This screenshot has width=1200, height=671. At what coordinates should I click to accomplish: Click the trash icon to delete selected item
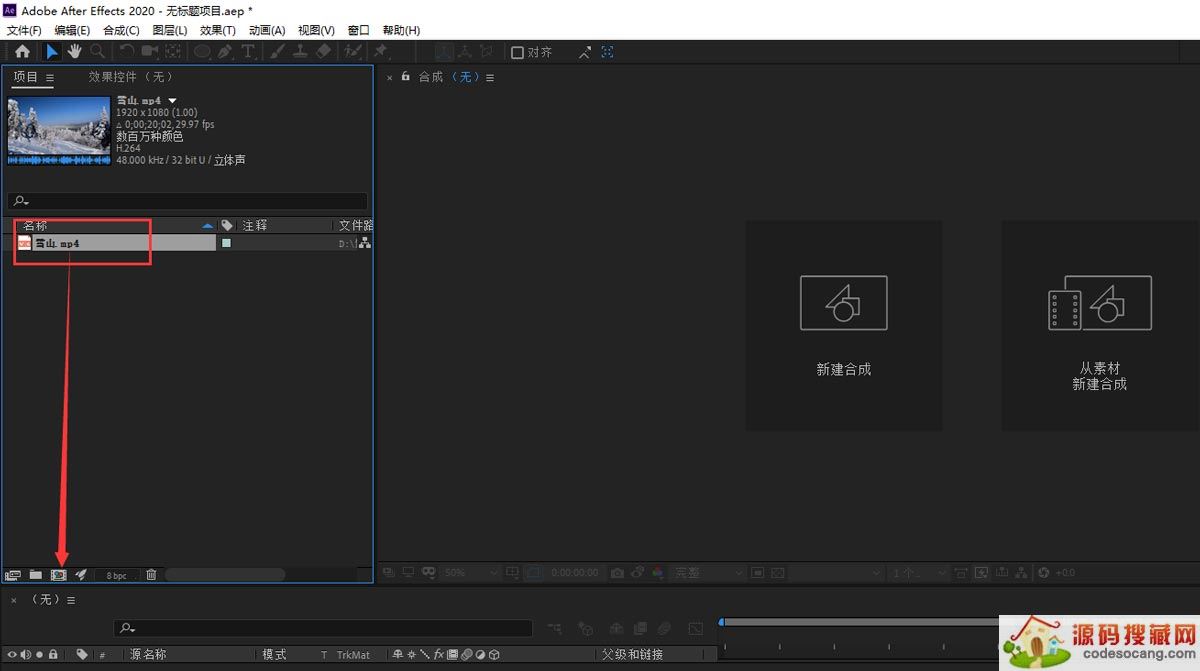pyautogui.click(x=151, y=575)
